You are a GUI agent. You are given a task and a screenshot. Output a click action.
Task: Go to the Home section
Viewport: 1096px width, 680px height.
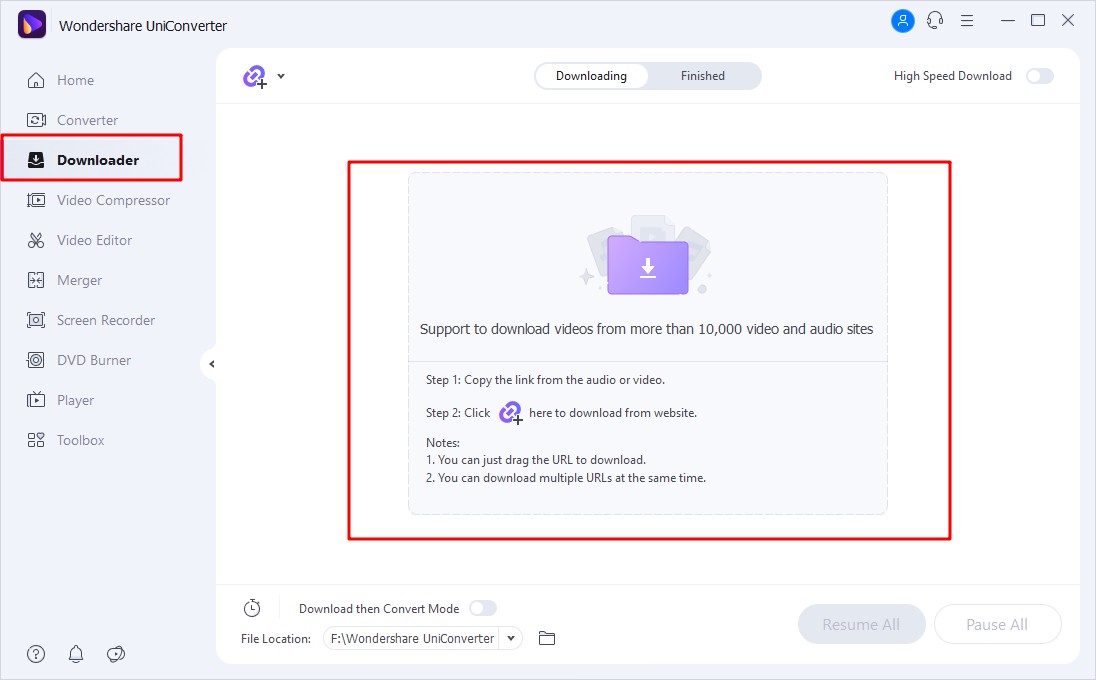point(75,80)
